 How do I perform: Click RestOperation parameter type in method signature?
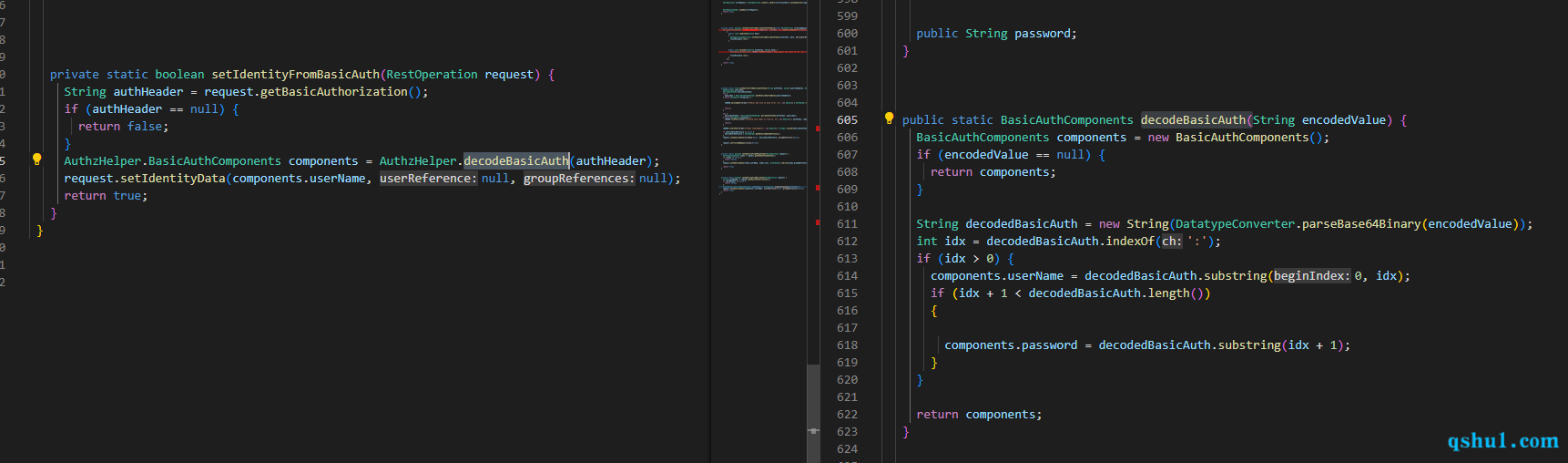(432, 75)
